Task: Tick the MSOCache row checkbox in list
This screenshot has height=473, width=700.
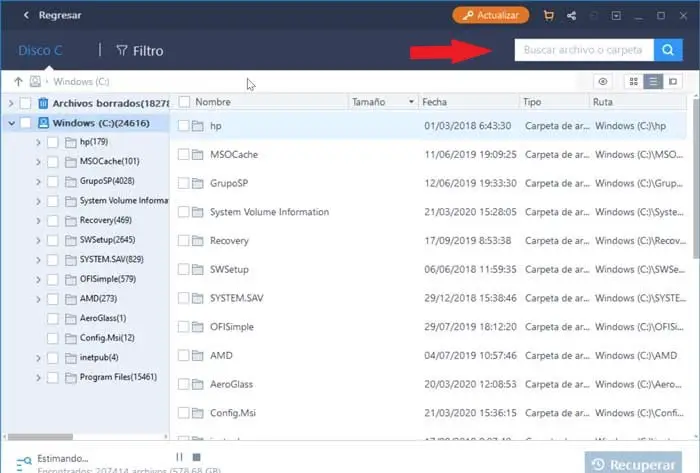Action: [183, 155]
